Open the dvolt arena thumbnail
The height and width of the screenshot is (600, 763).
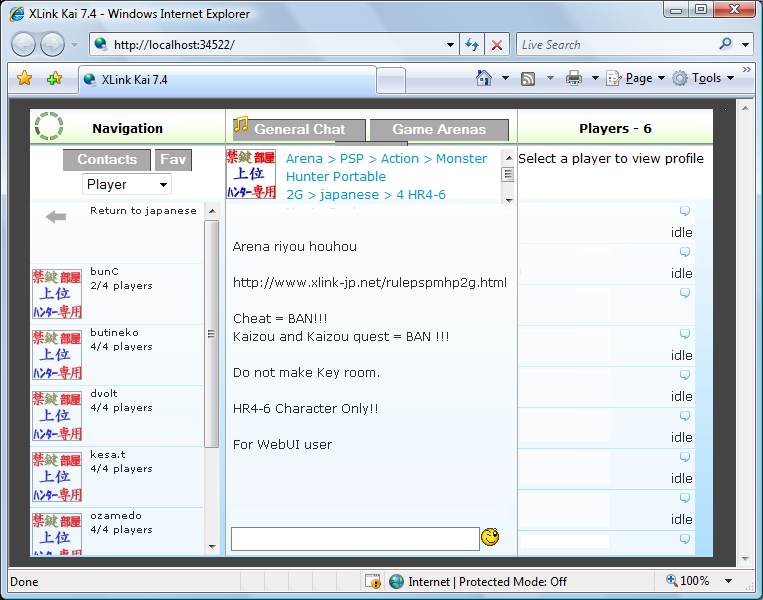click(57, 416)
